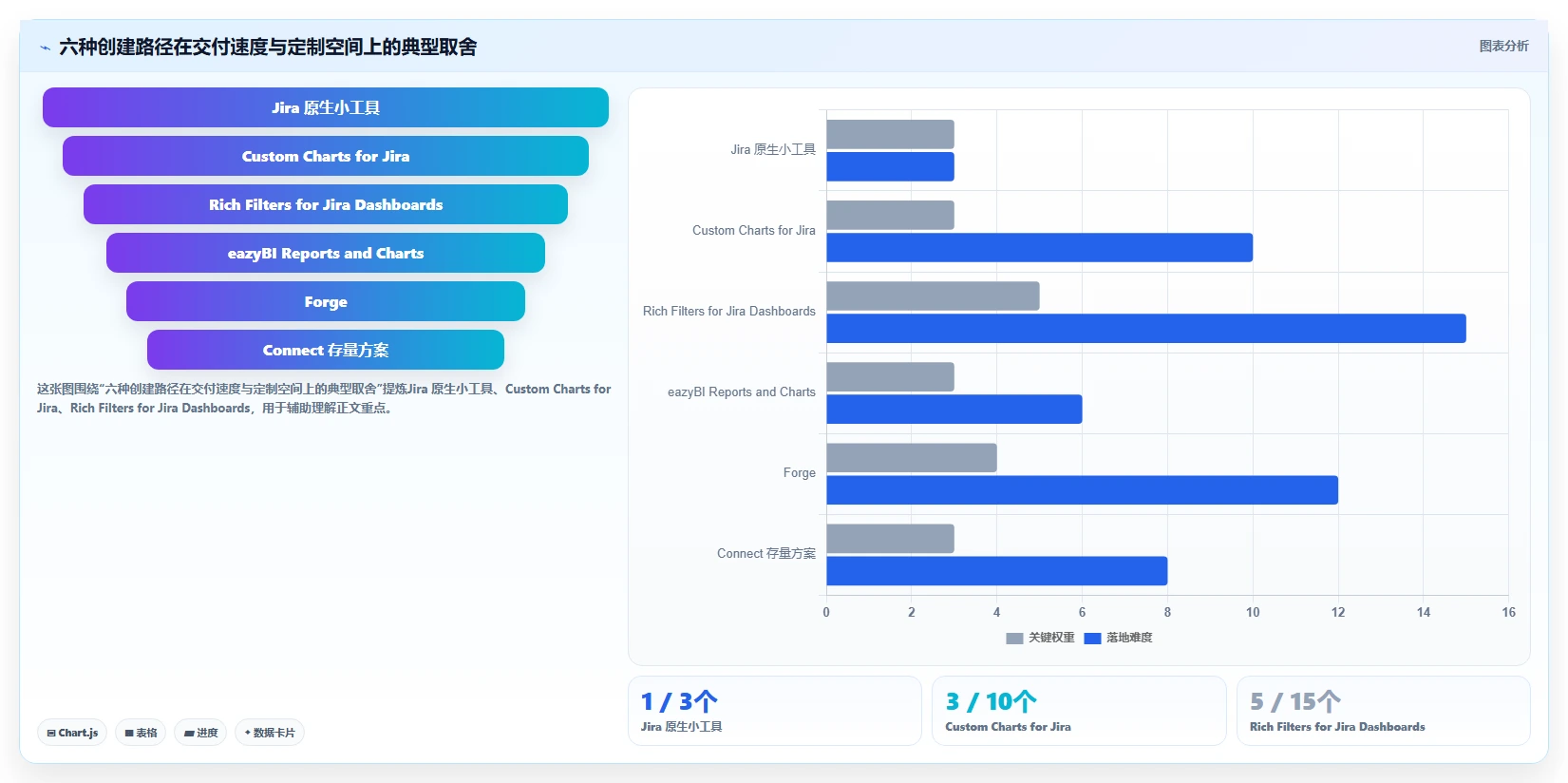Click the blue bar for Connect 存量方案

click(x=996, y=570)
